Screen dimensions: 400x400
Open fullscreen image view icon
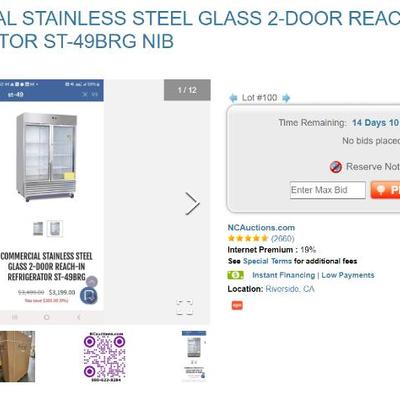[185, 307]
